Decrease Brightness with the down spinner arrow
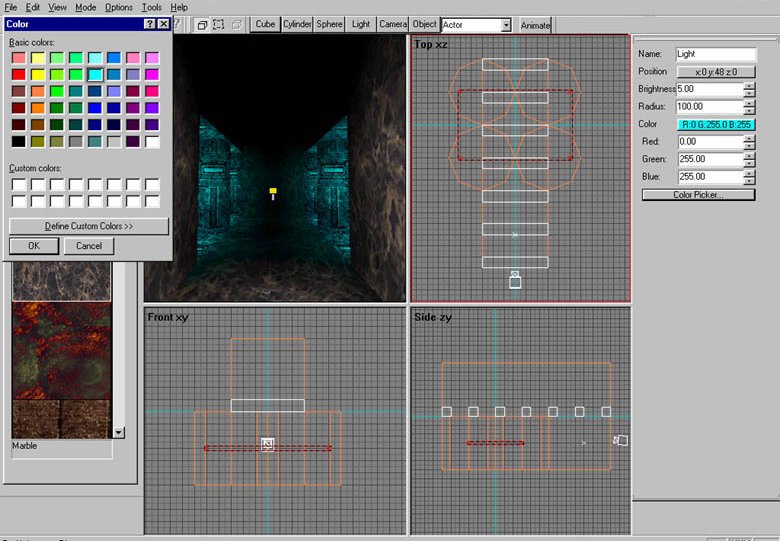 click(750, 93)
